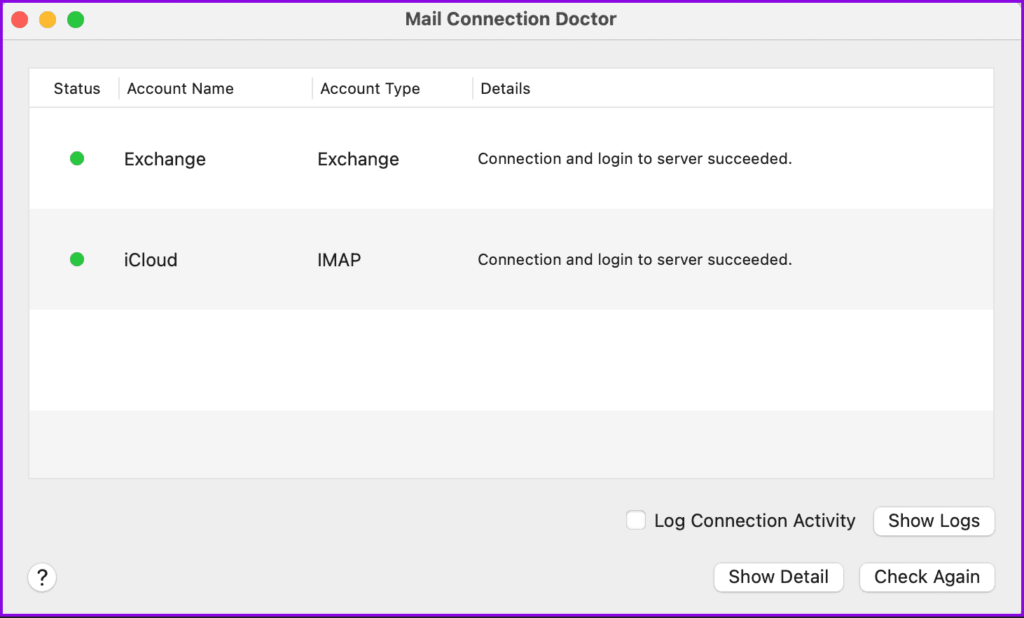Sort by the Status column header
This screenshot has height=618, width=1024.
[x=77, y=88]
